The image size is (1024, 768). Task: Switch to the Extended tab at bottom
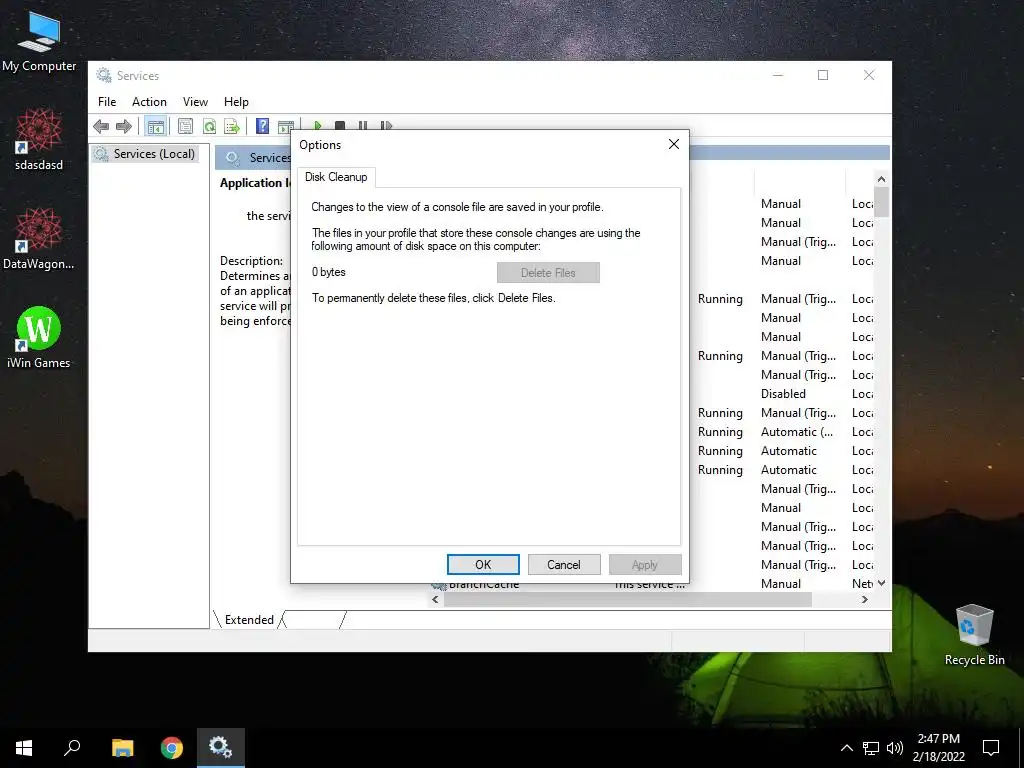click(x=249, y=620)
